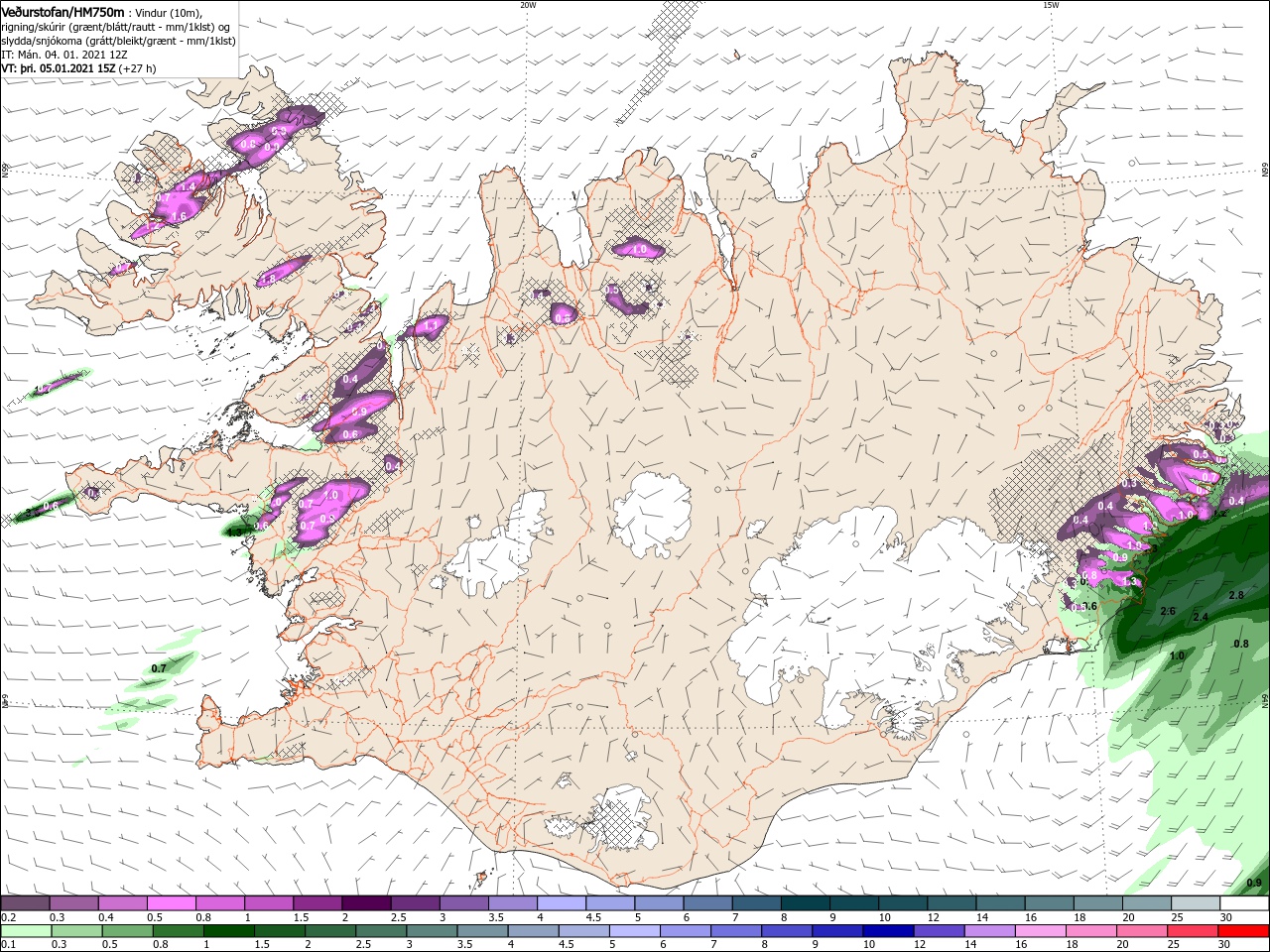Viewport: 1270px width, 952px height.
Task: Click the 2.8 rain value offshore
Action: (1236, 595)
